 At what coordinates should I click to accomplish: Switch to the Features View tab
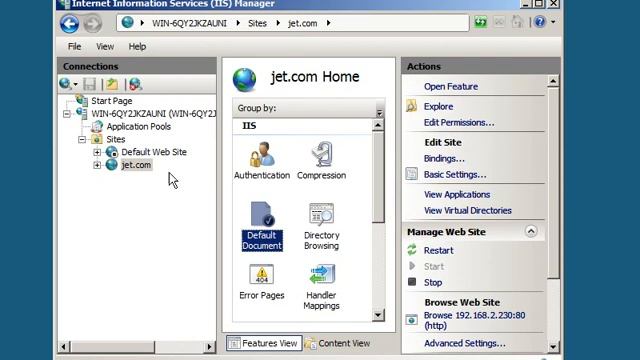[x=264, y=343]
